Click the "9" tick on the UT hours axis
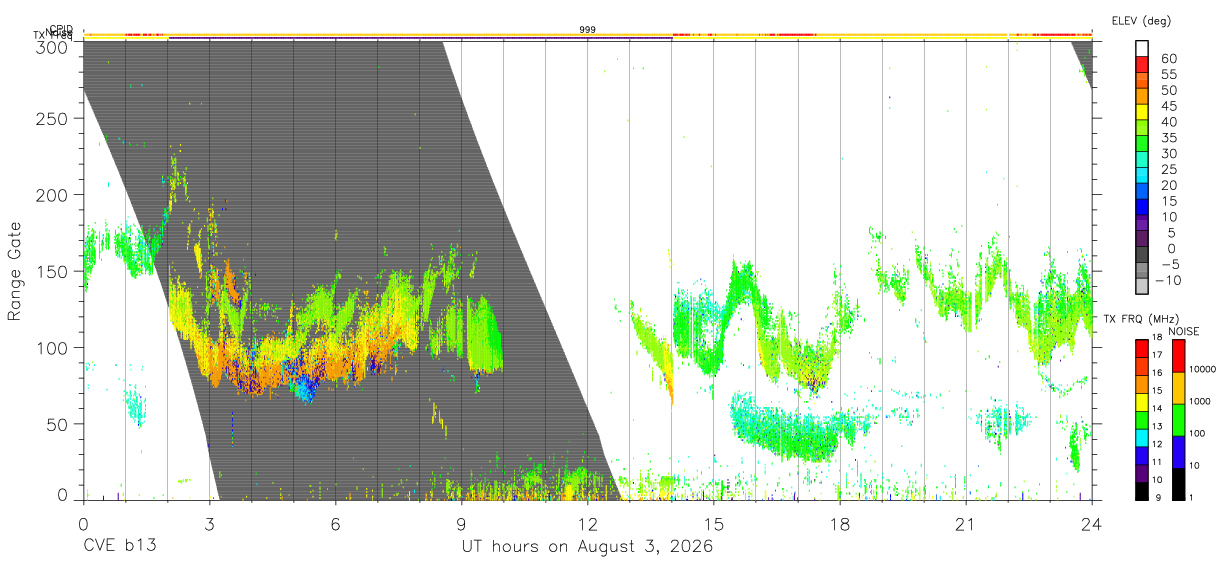Screen dimensions: 1228x567 tap(461, 524)
